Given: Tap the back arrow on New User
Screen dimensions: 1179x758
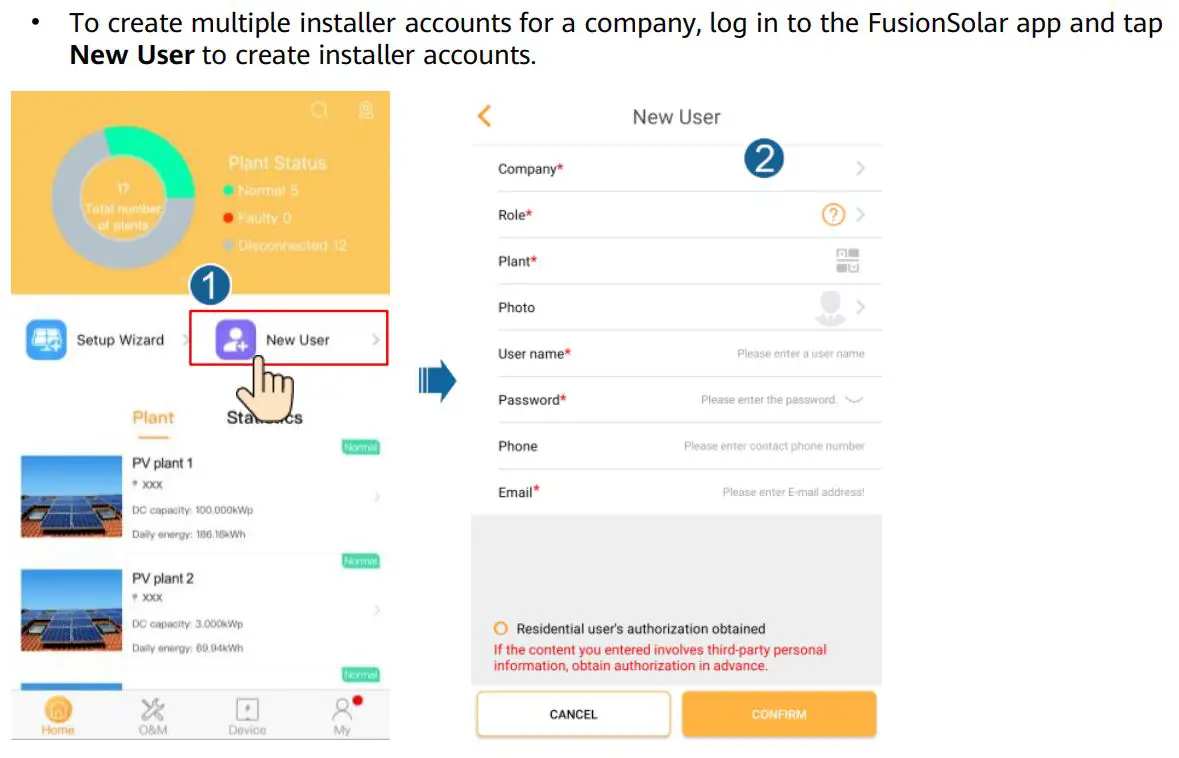Looking at the screenshot, I should 485,117.
